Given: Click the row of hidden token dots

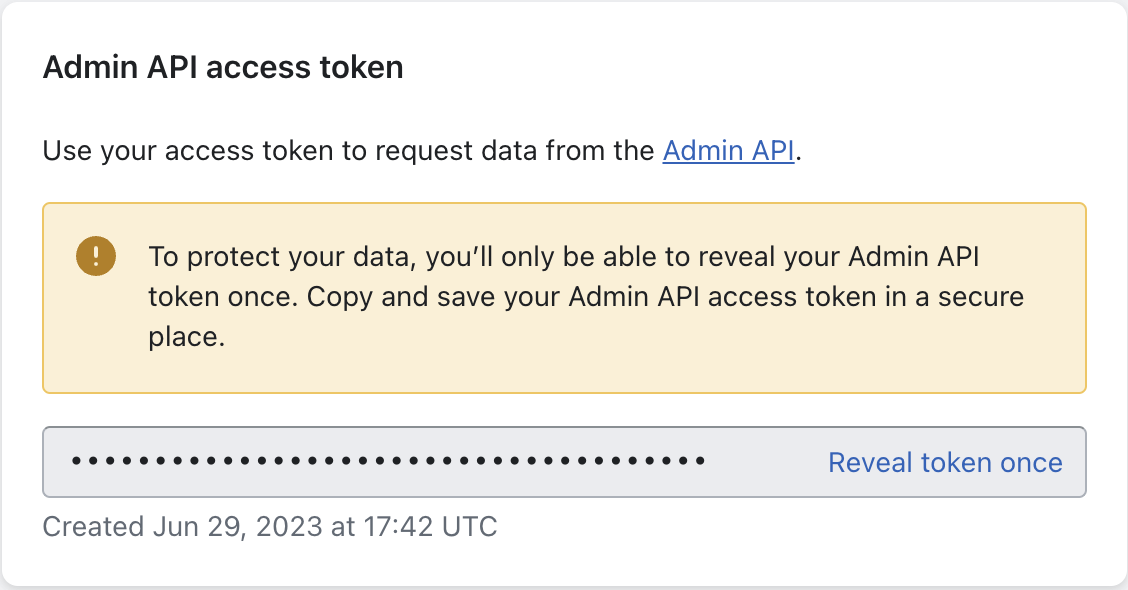Looking at the screenshot, I should pyautogui.click(x=388, y=461).
